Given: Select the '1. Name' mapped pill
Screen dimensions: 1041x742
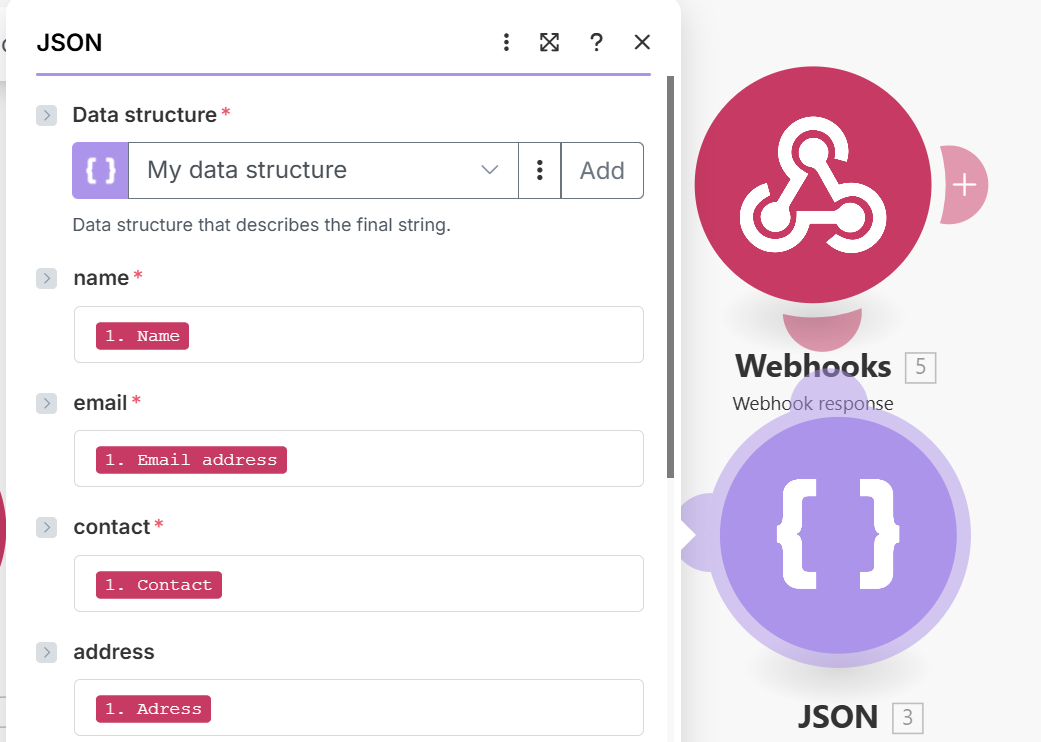Looking at the screenshot, I should pyautogui.click(x=142, y=336).
